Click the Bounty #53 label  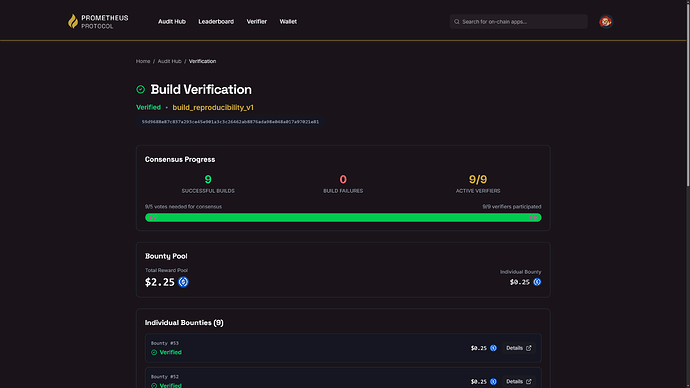coord(165,343)
